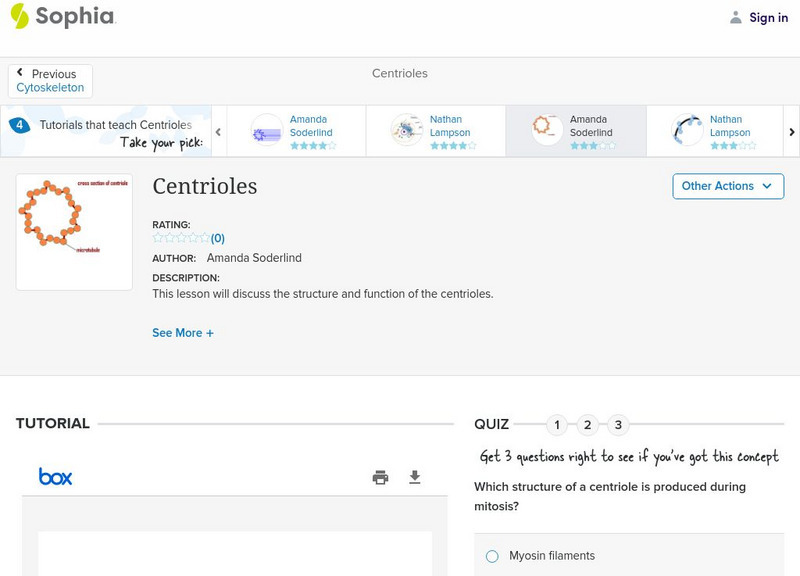Select the Myosin filaments answer option
Viewport: 800px width, 576px height.
coord(492,556)
